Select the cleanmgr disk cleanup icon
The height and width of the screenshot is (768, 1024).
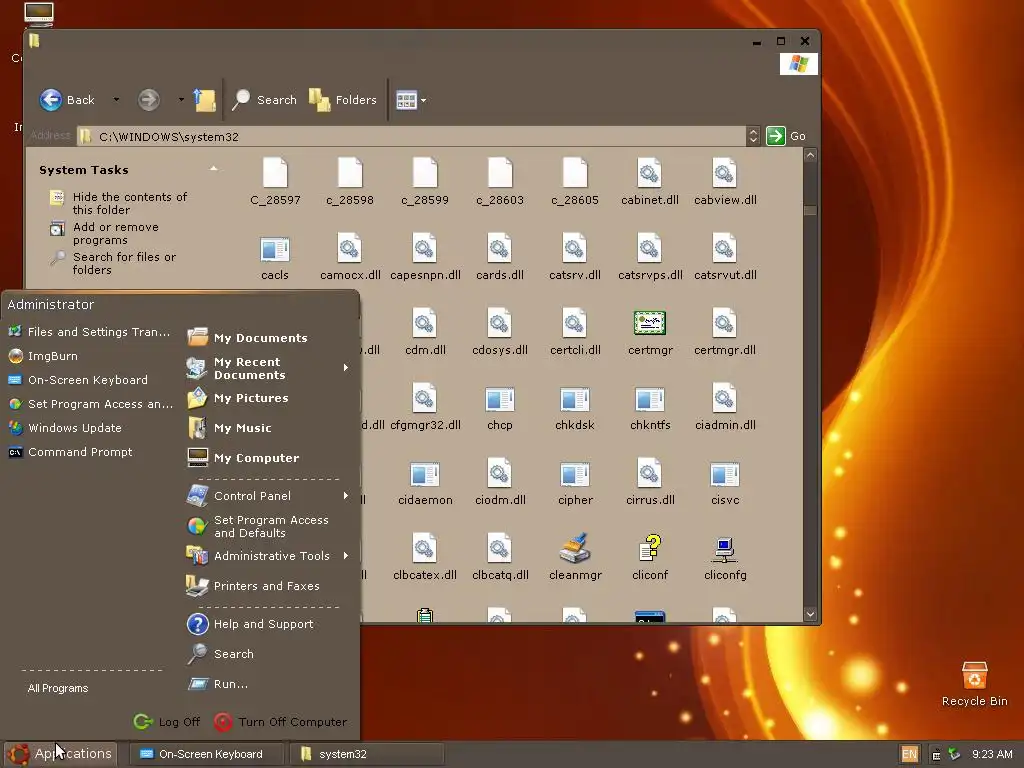[575, 549]
